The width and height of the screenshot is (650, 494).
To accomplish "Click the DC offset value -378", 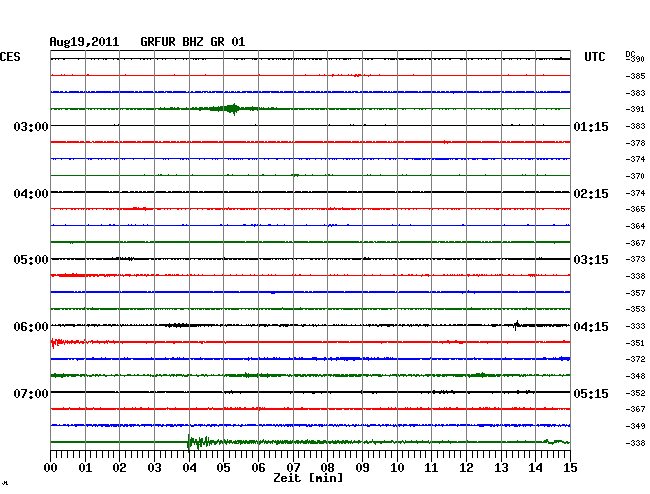I will point(635,143).
